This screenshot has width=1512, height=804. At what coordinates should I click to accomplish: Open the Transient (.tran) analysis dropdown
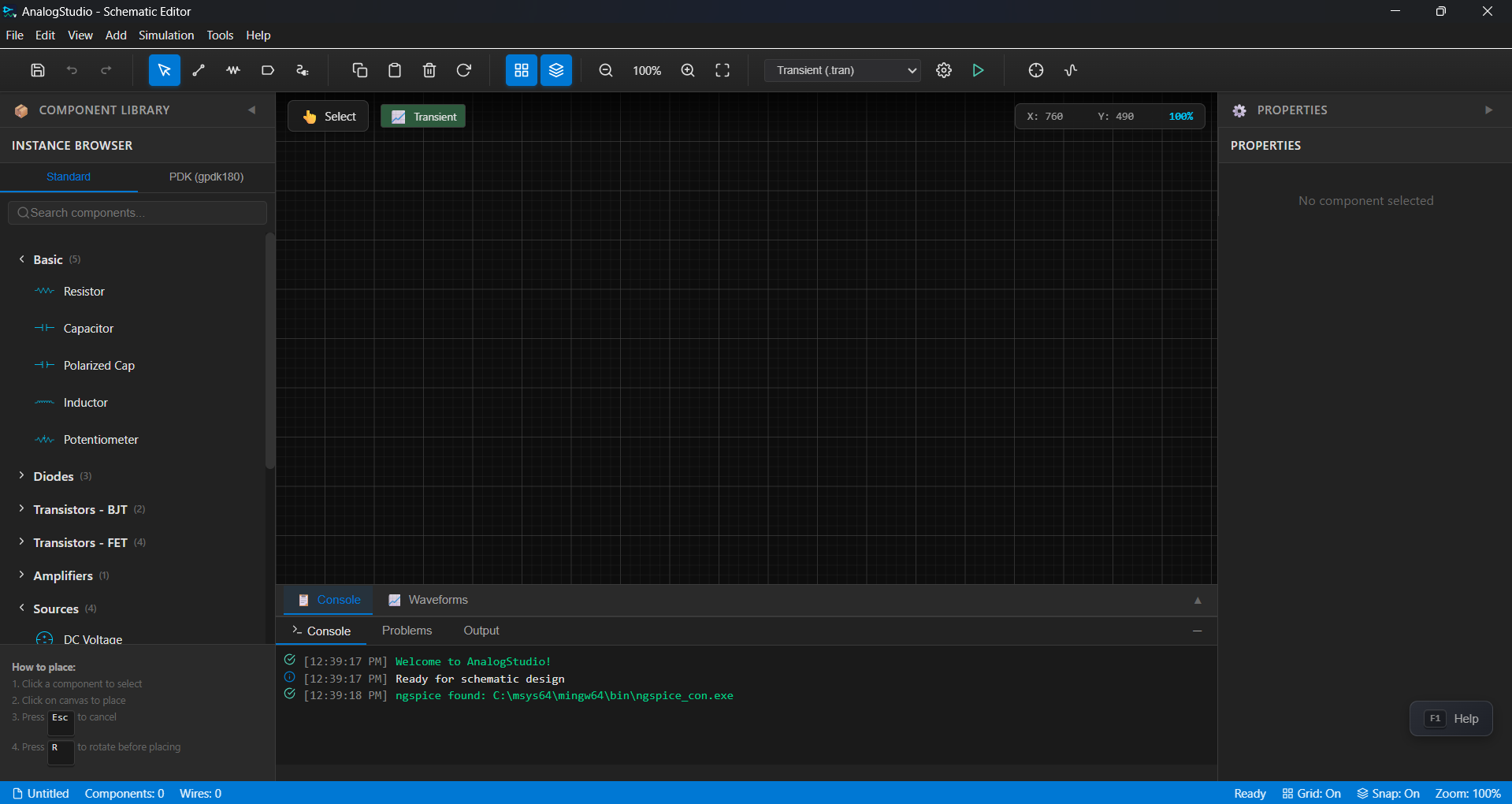[841, 70]
